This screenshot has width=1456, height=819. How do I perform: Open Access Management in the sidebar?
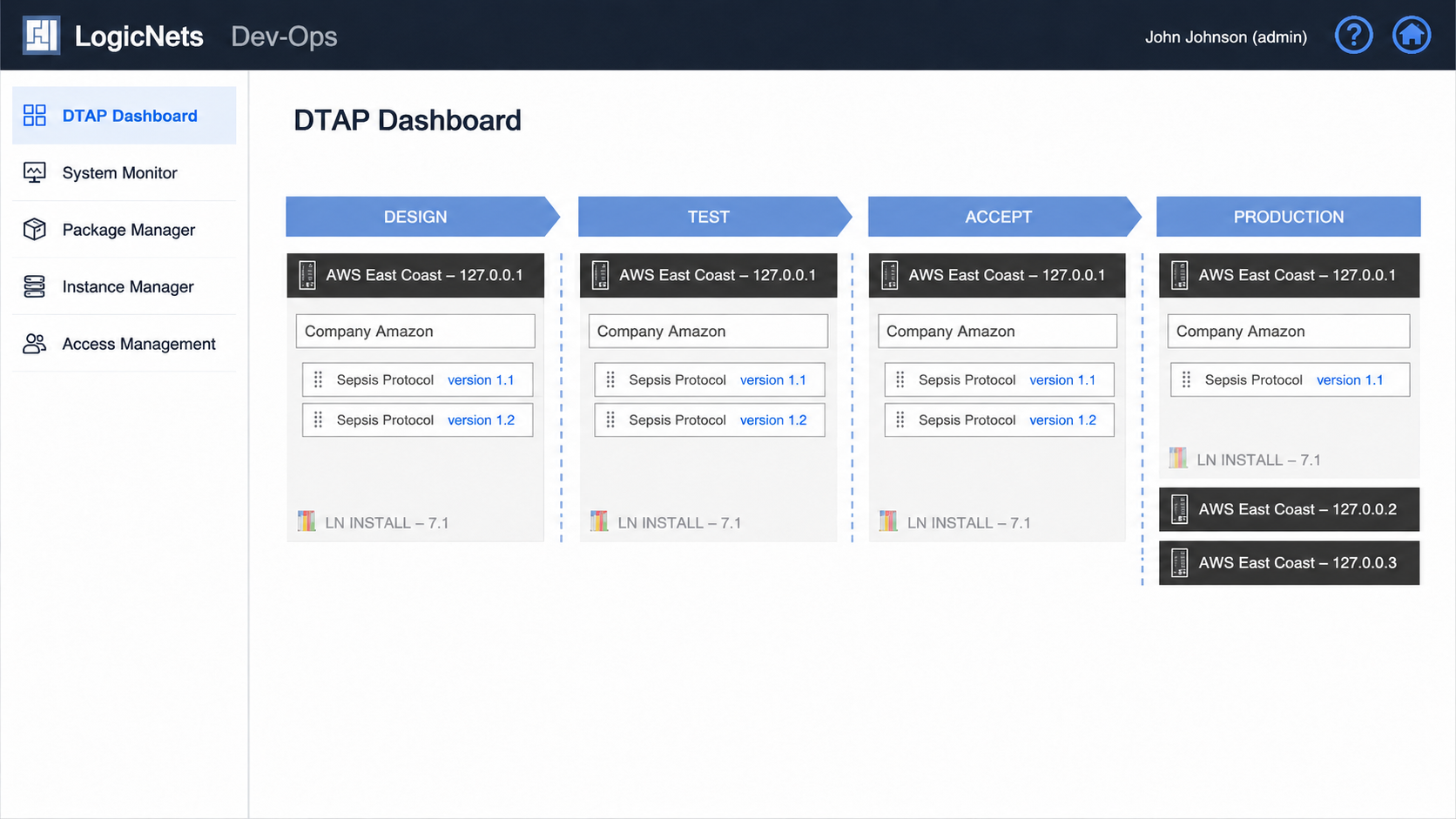click(x=124, y=344)
